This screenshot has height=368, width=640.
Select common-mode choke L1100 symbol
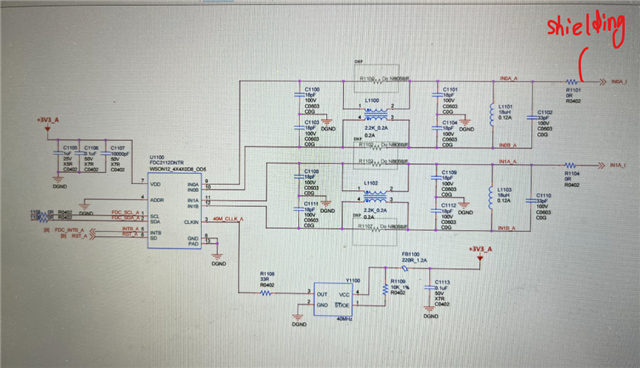[376, 114]
